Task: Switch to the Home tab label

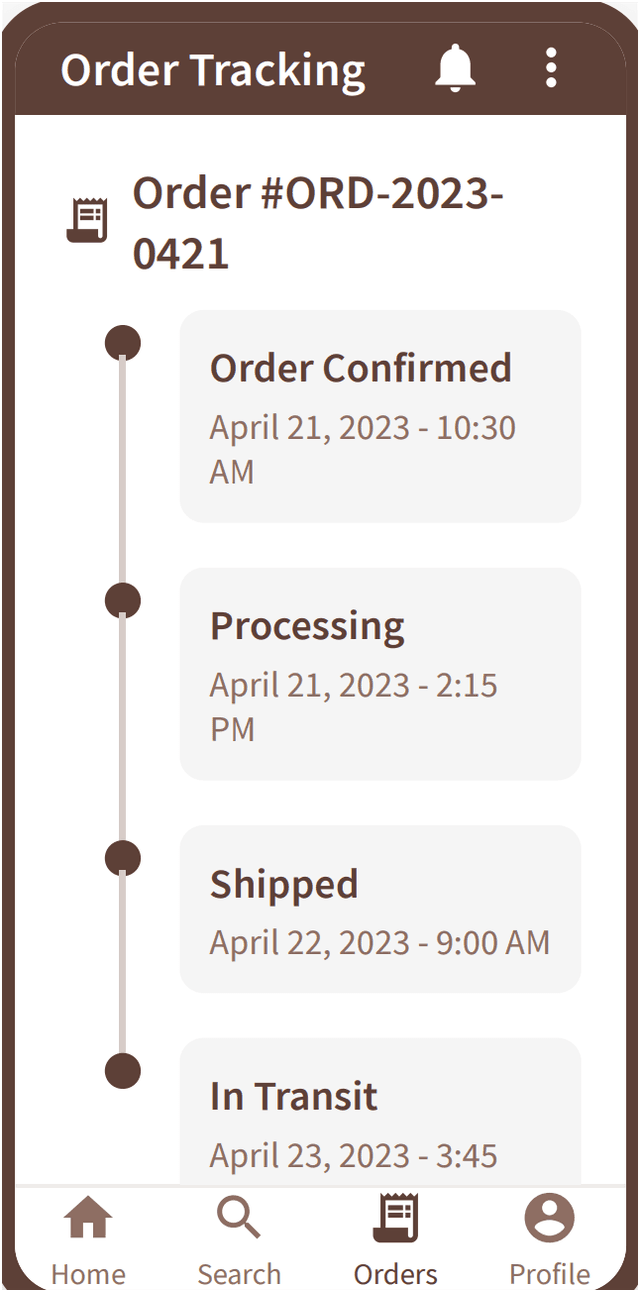Action: [x=88, y=1274]
